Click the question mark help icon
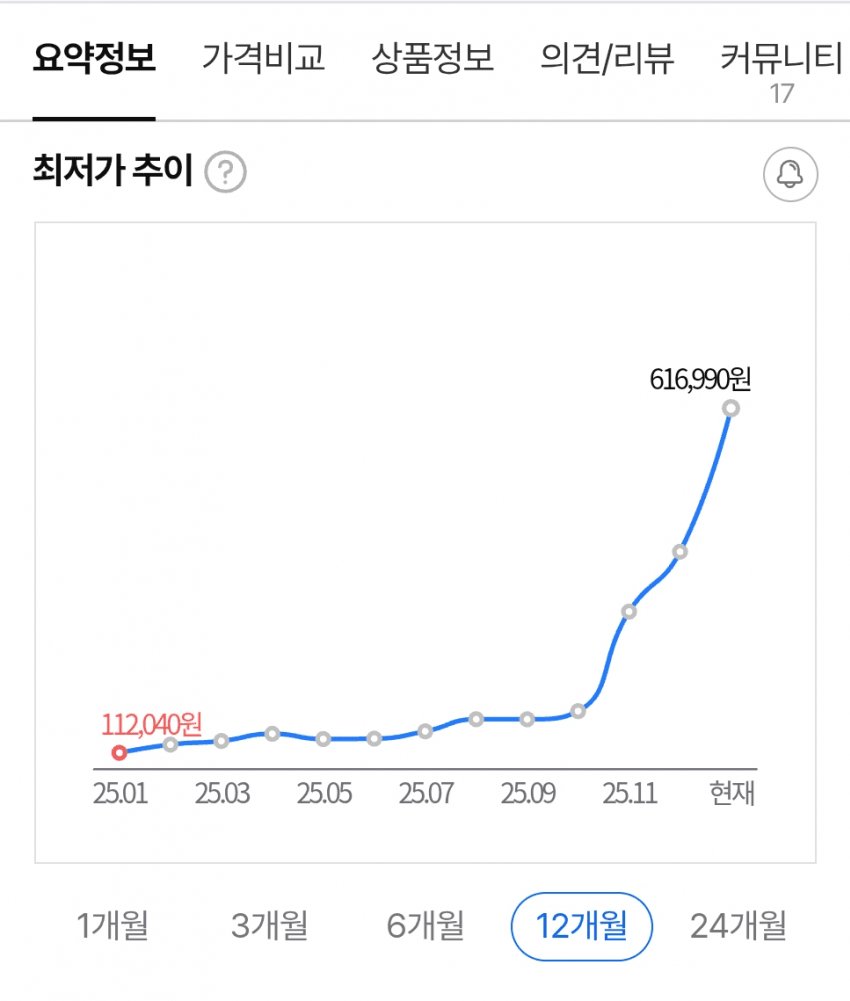The width and height of the screenshot is (850, 1001). tap(225, 174)
